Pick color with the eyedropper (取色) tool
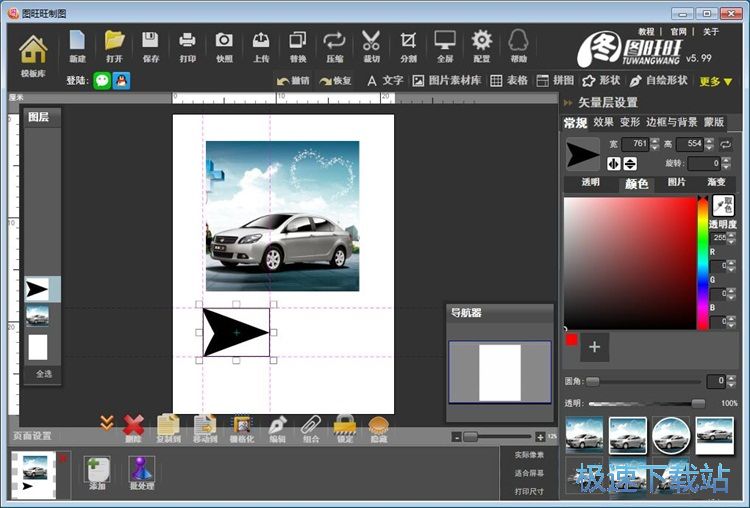This screenshot has width=750, height=508. click(723, 205)
